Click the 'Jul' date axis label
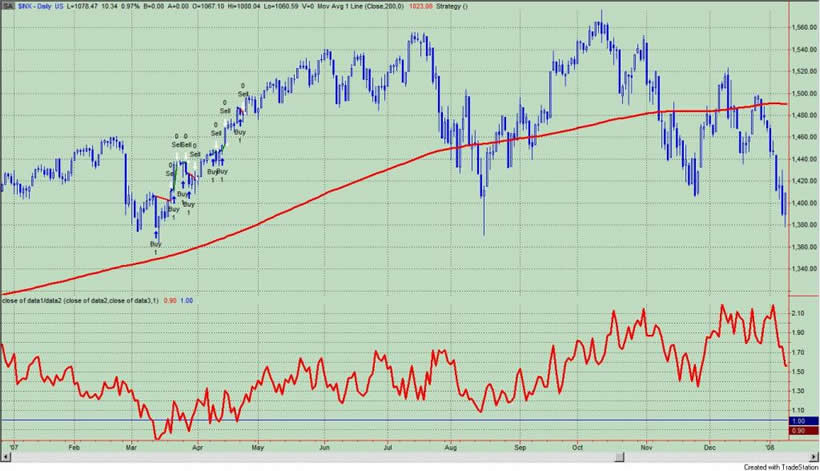 [x=388, y=447]
